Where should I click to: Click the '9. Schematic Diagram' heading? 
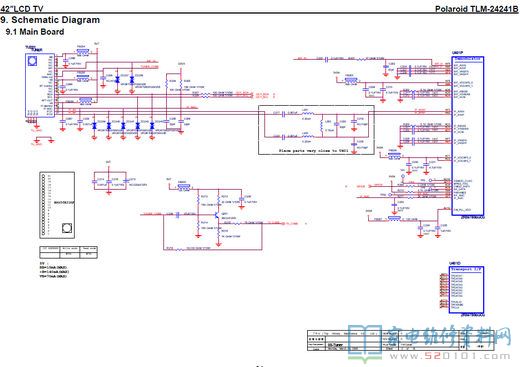(x=50, y=20)
